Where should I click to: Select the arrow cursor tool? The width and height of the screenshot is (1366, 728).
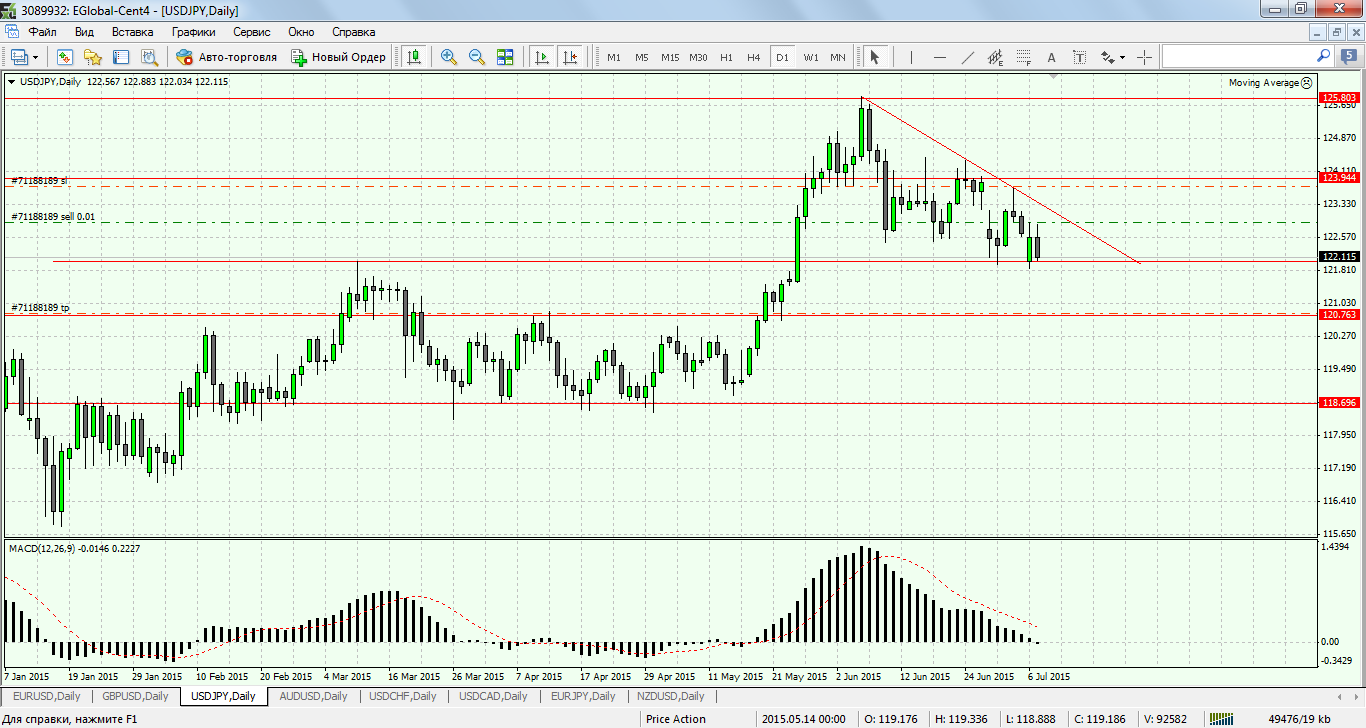875,57
